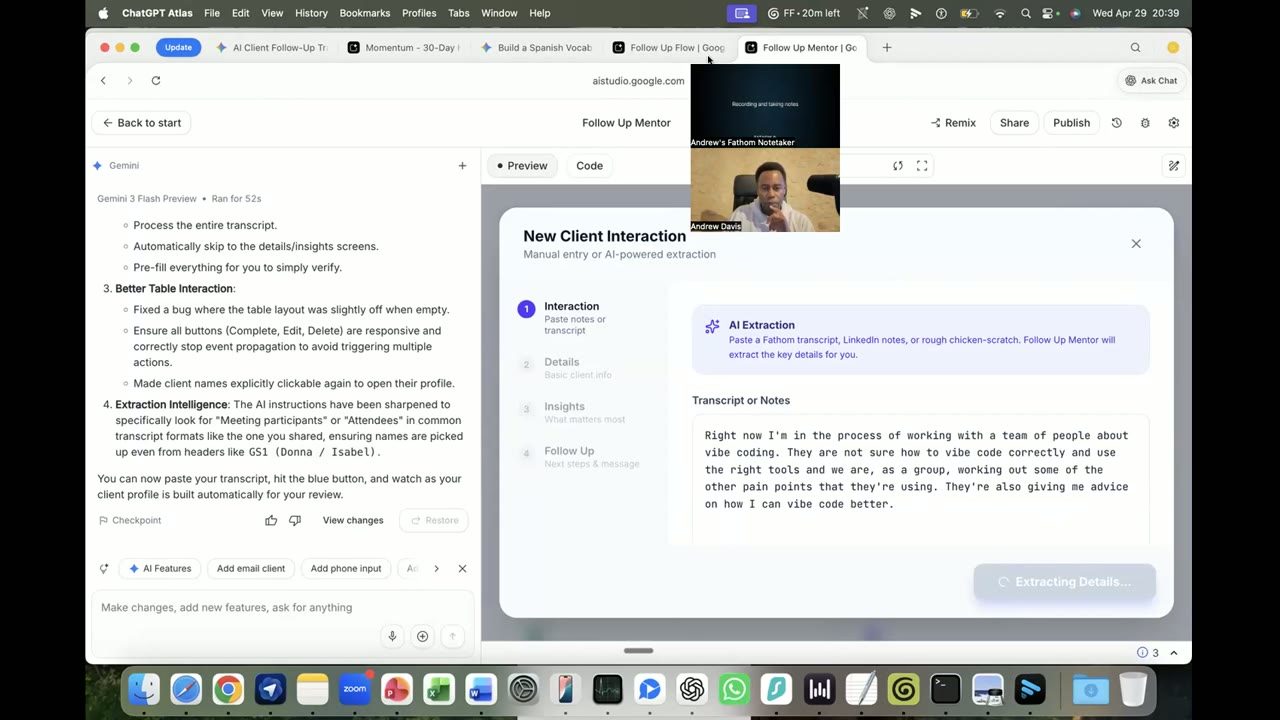Open Zoom from the dock
The height and width of the screenshot is (720, 1280).
coord(354,690)
